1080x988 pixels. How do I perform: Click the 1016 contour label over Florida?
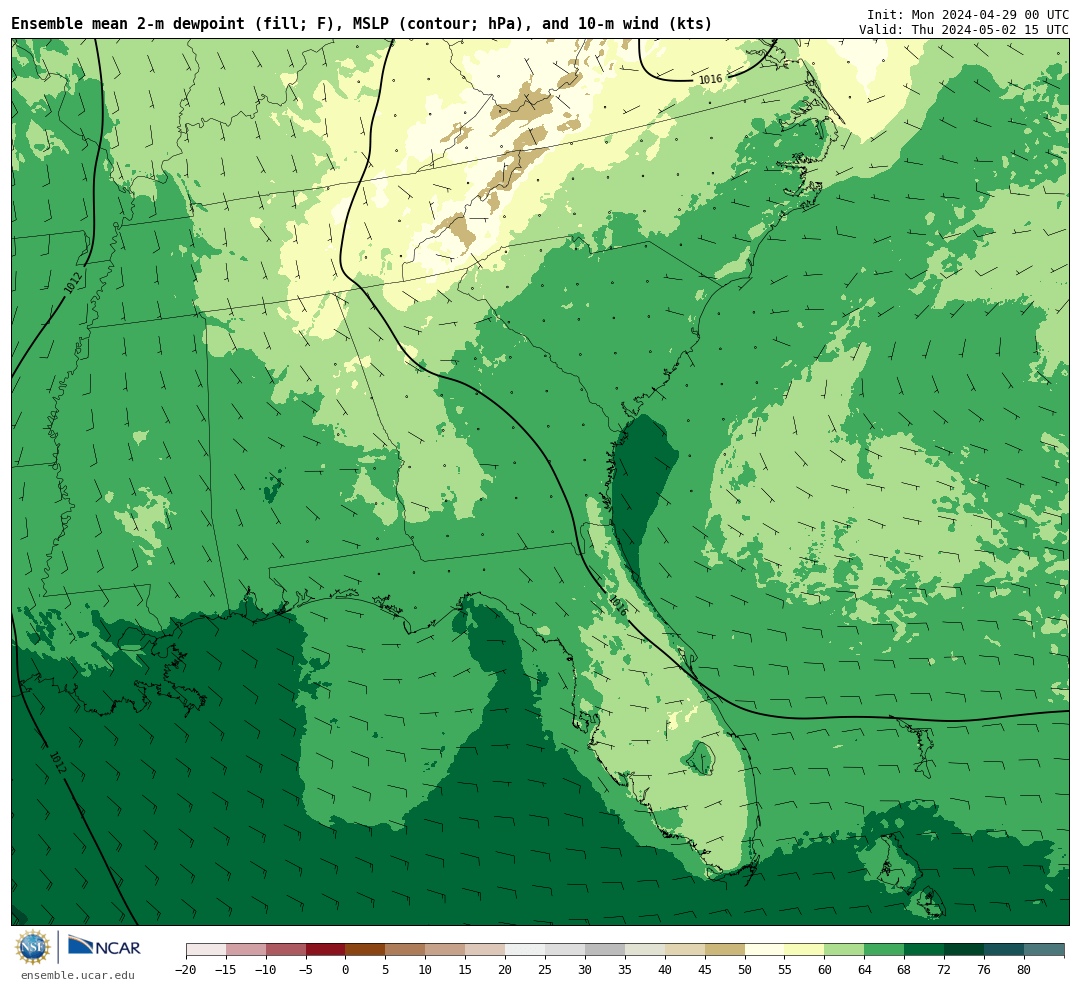[x=618, y=605]
